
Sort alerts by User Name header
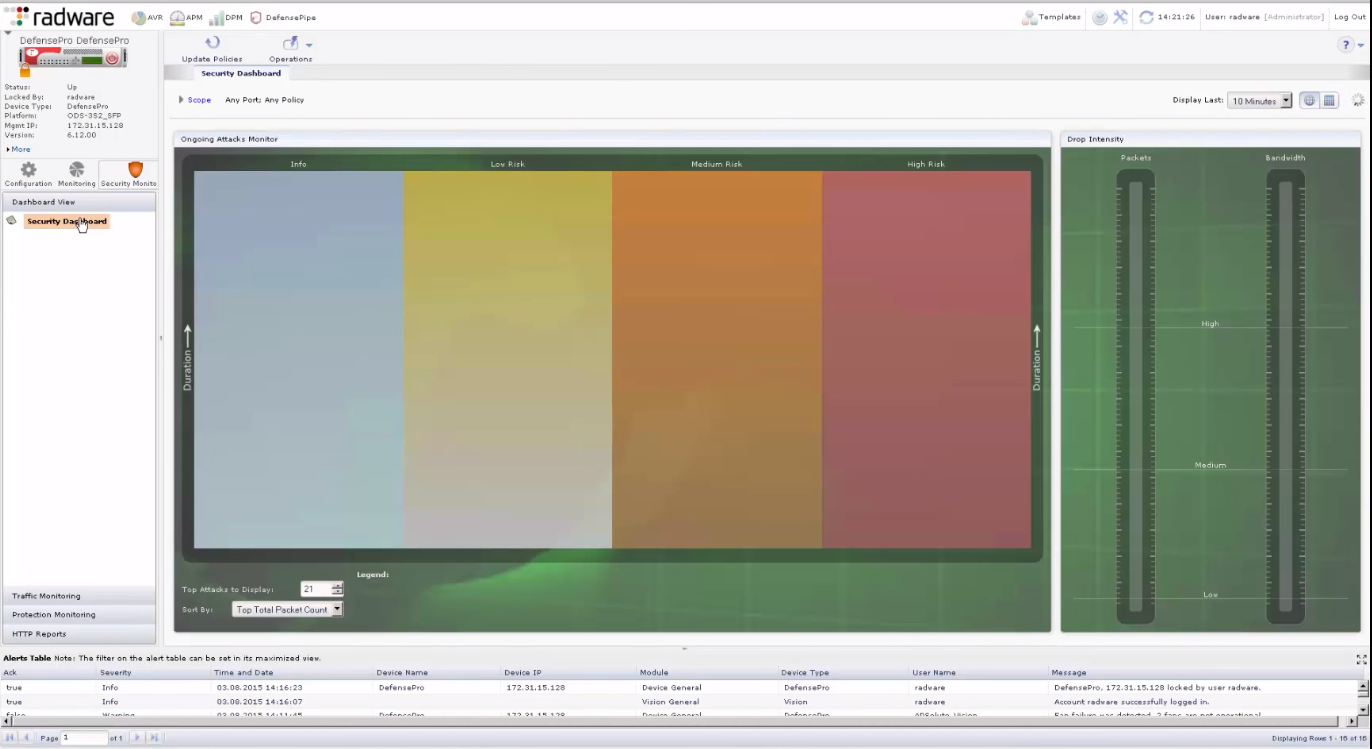[x=980, y=673]
